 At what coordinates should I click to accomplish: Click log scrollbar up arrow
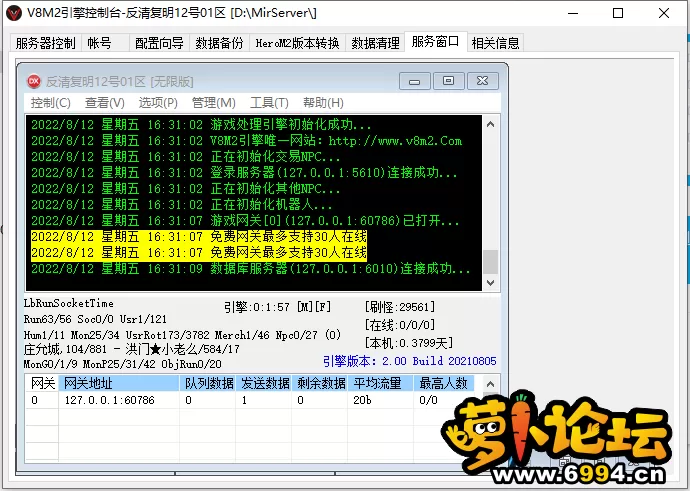pos(491,125)
